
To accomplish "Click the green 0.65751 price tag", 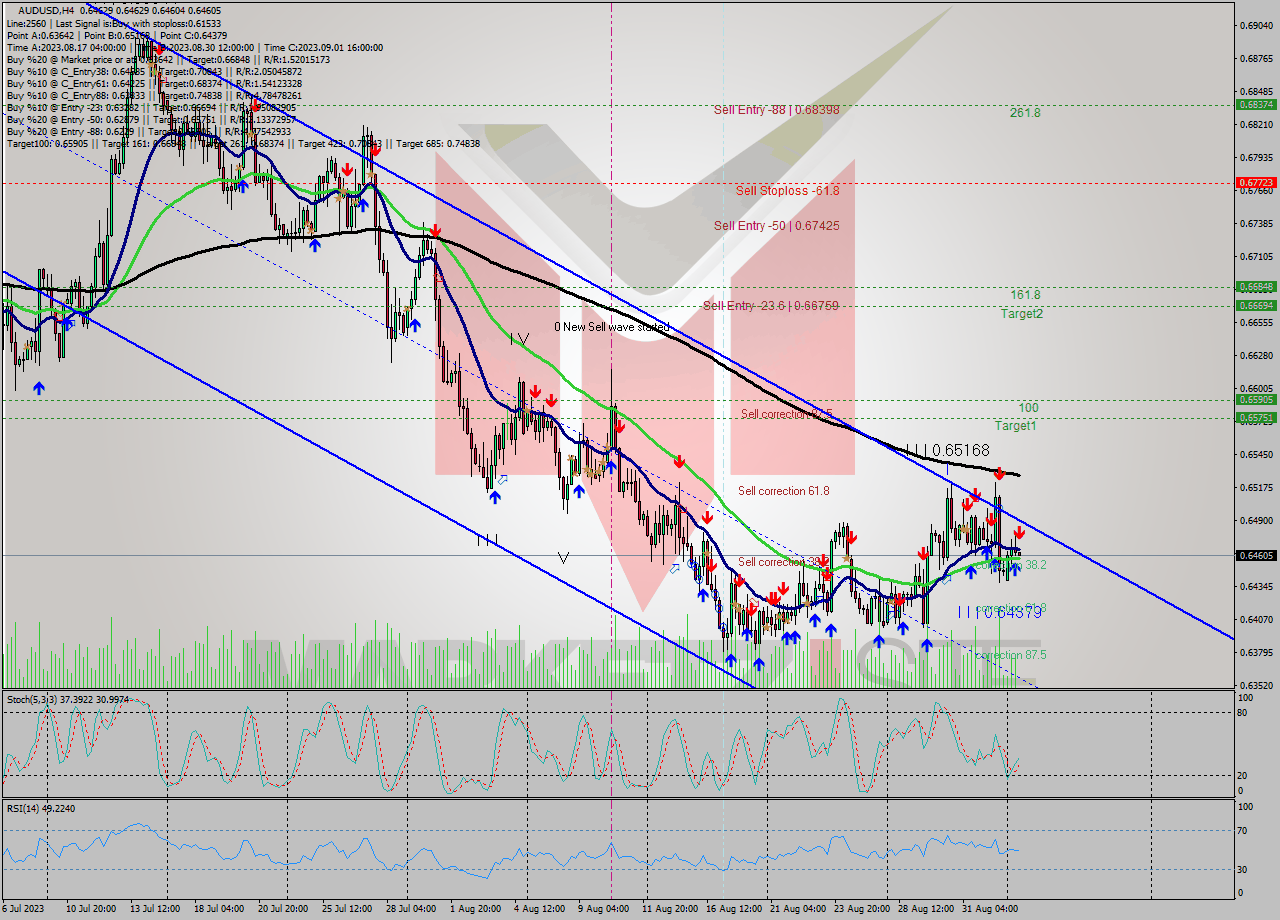I will [1255, 418].
